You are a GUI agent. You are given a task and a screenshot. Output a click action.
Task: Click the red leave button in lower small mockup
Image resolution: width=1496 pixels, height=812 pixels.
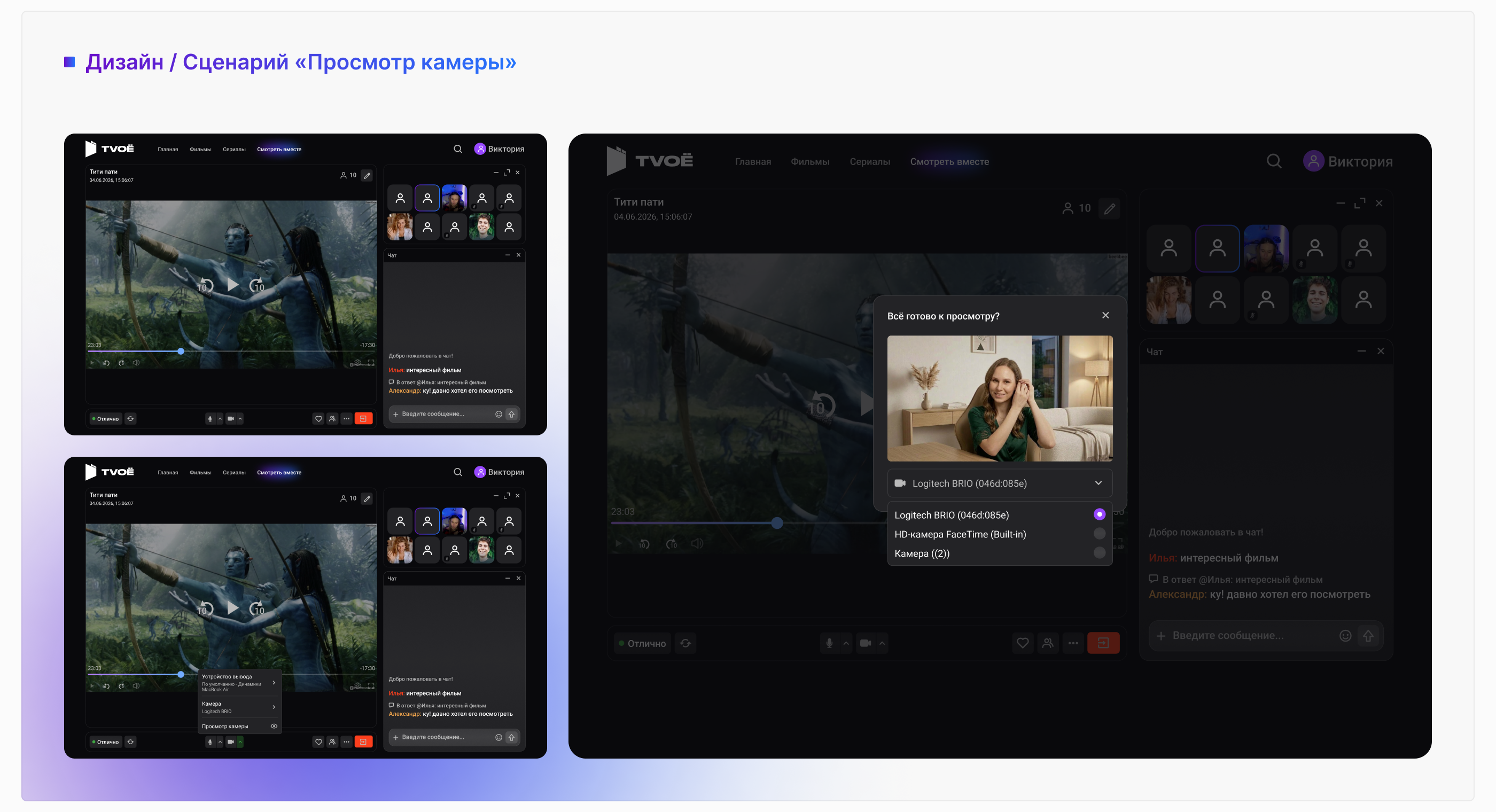tap(363, 741)
